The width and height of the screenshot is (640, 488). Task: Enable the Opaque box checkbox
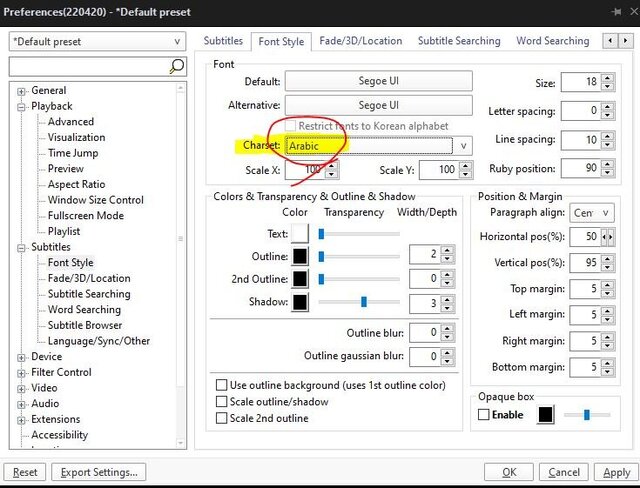(x=484, y=415)
